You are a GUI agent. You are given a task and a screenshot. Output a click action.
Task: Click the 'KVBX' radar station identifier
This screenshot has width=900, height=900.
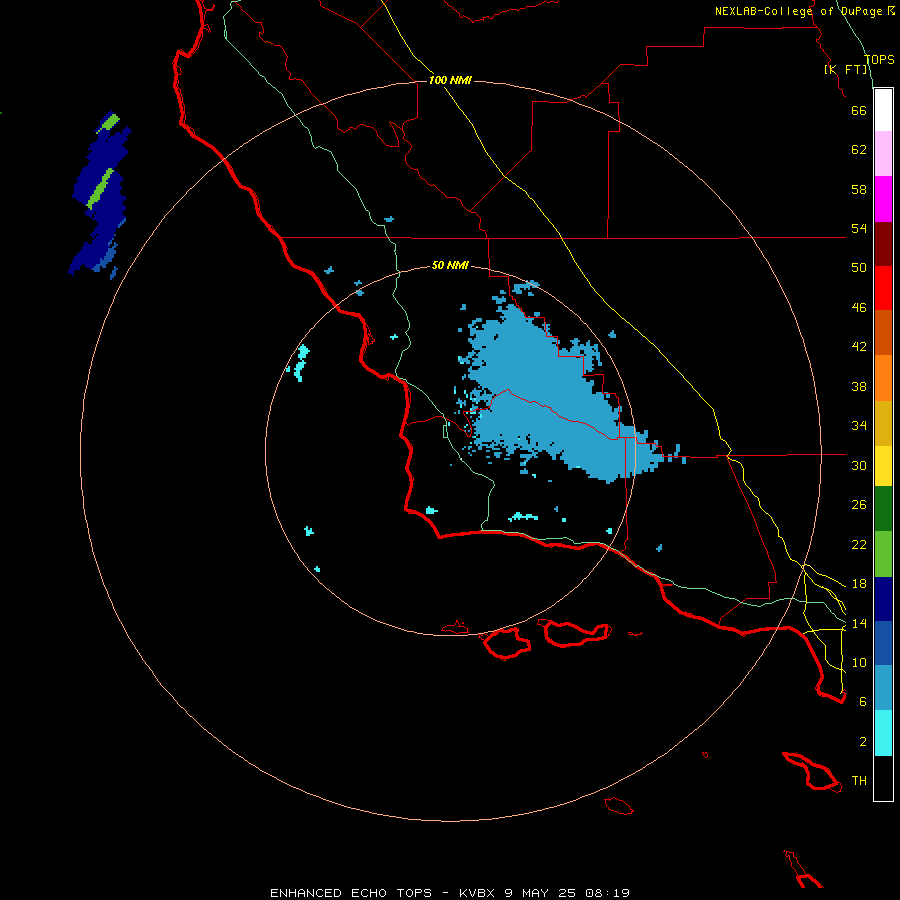(x=477, y=893)
